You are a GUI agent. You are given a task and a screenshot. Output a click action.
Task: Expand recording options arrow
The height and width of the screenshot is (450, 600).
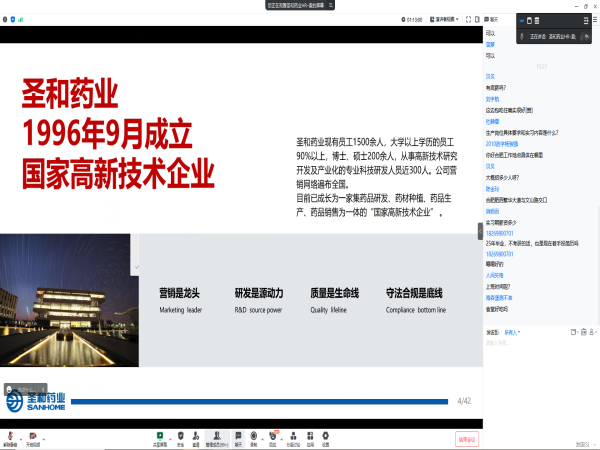pos(262,439)
